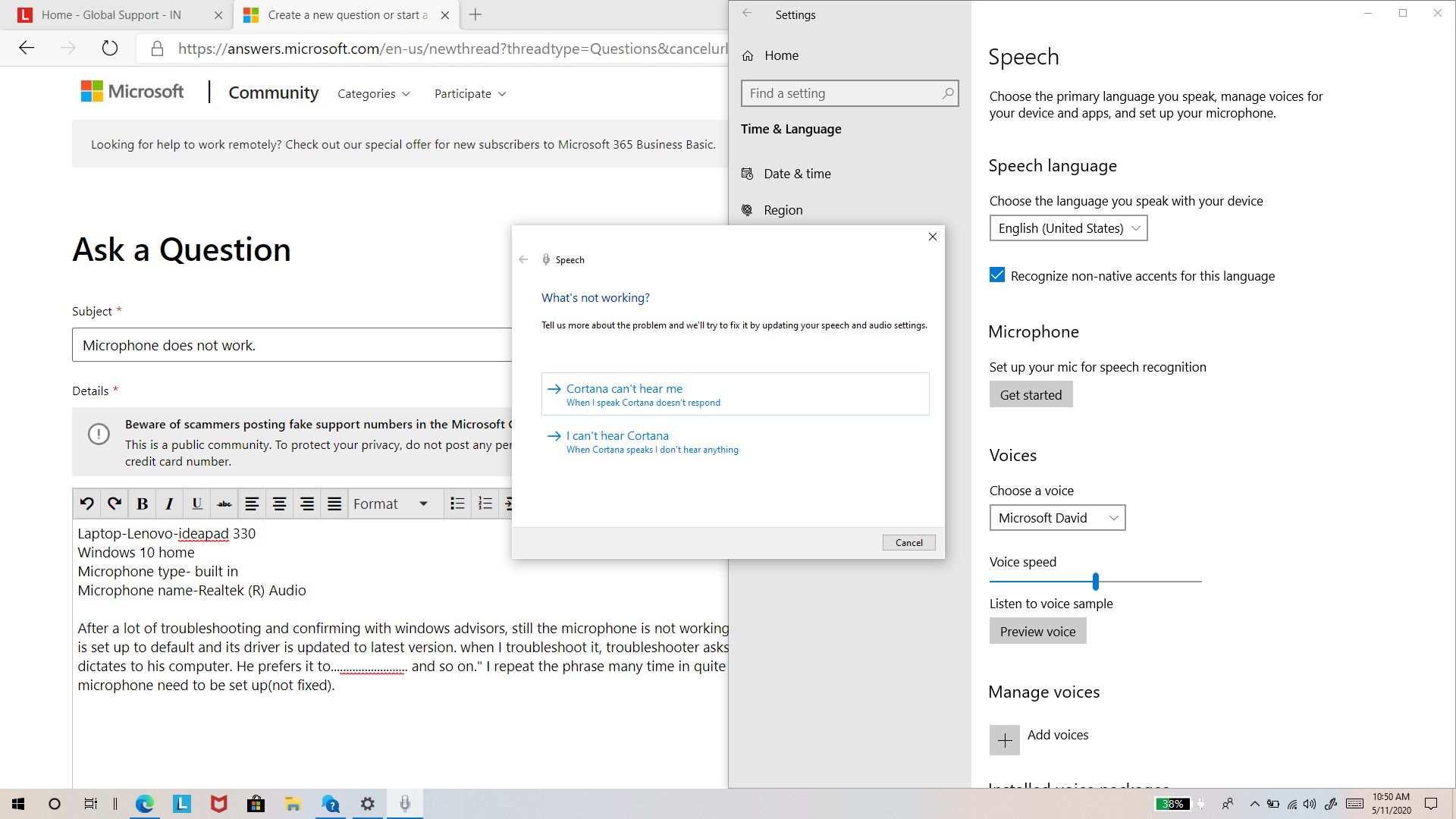Undo last edit in the editor toolbar

[x=87, y=504]
